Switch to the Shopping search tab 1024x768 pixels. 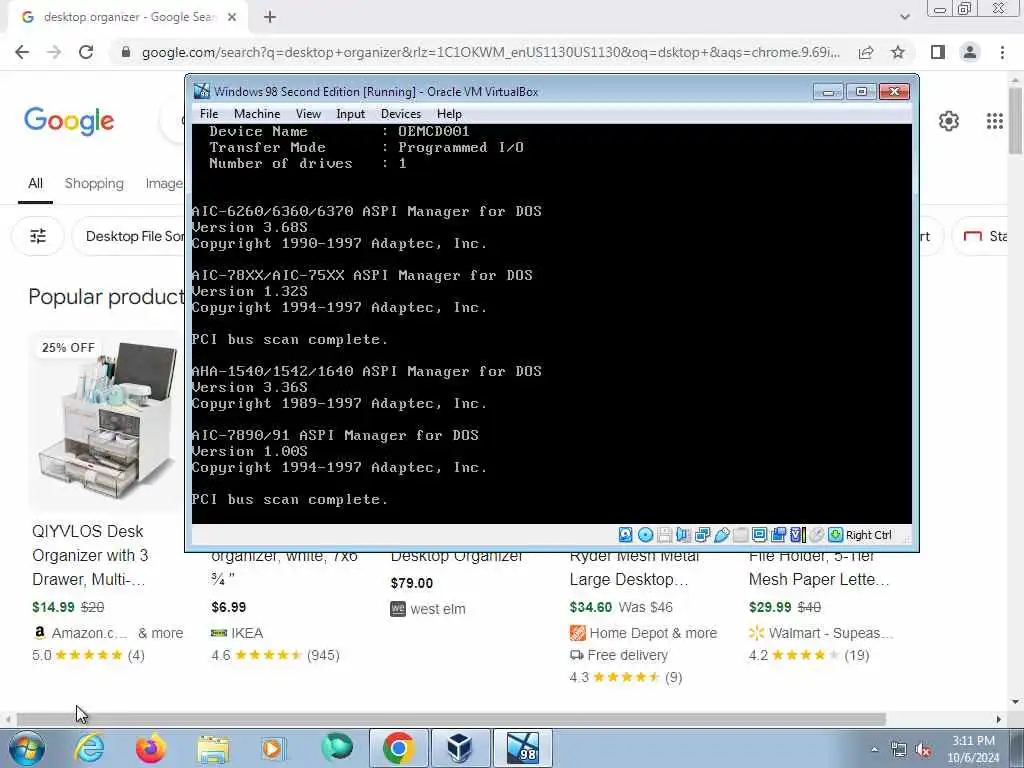[x=94, y=184]
